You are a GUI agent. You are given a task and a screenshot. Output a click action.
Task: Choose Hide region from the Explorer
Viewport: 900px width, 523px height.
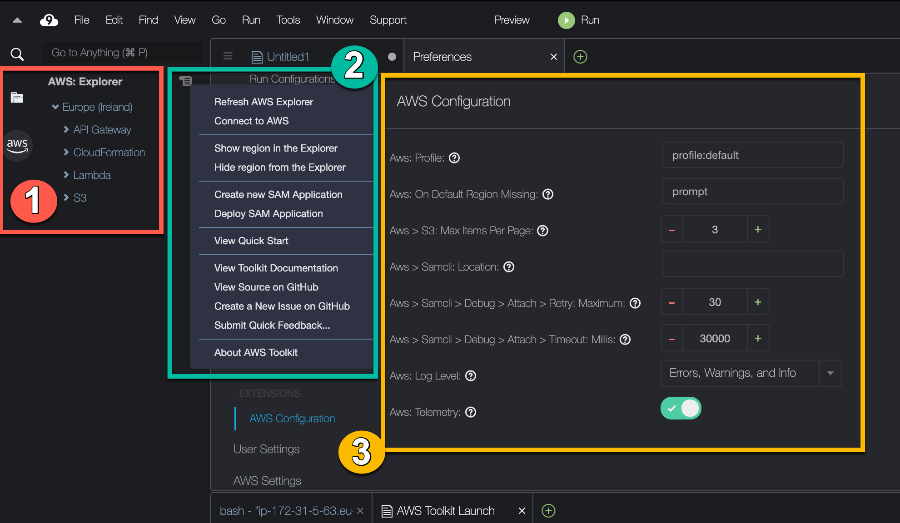[280, 168]
